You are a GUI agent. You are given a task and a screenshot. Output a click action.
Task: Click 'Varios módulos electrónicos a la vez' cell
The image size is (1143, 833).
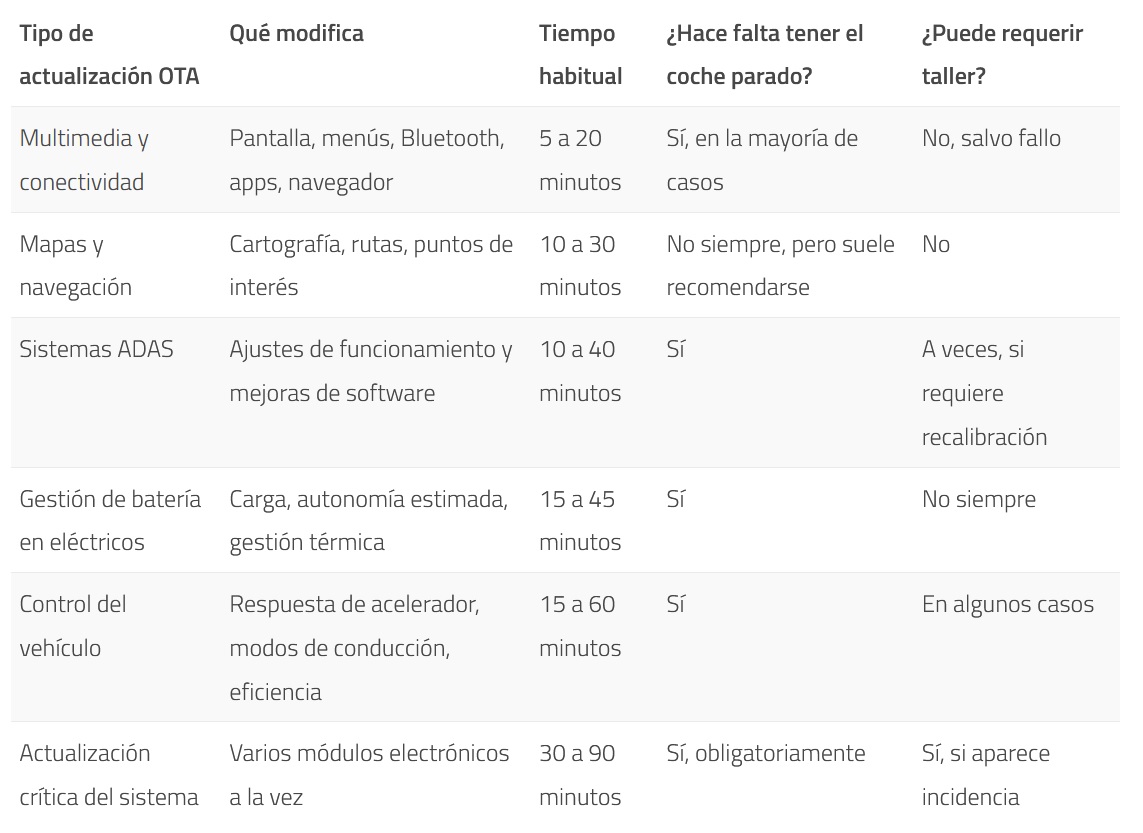tap(369, 775)
